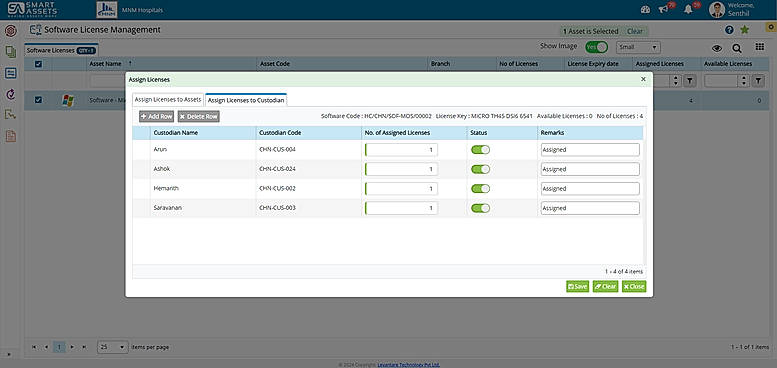Click the Available Licenses filter spinner arrows

click(x=743, y=81)
